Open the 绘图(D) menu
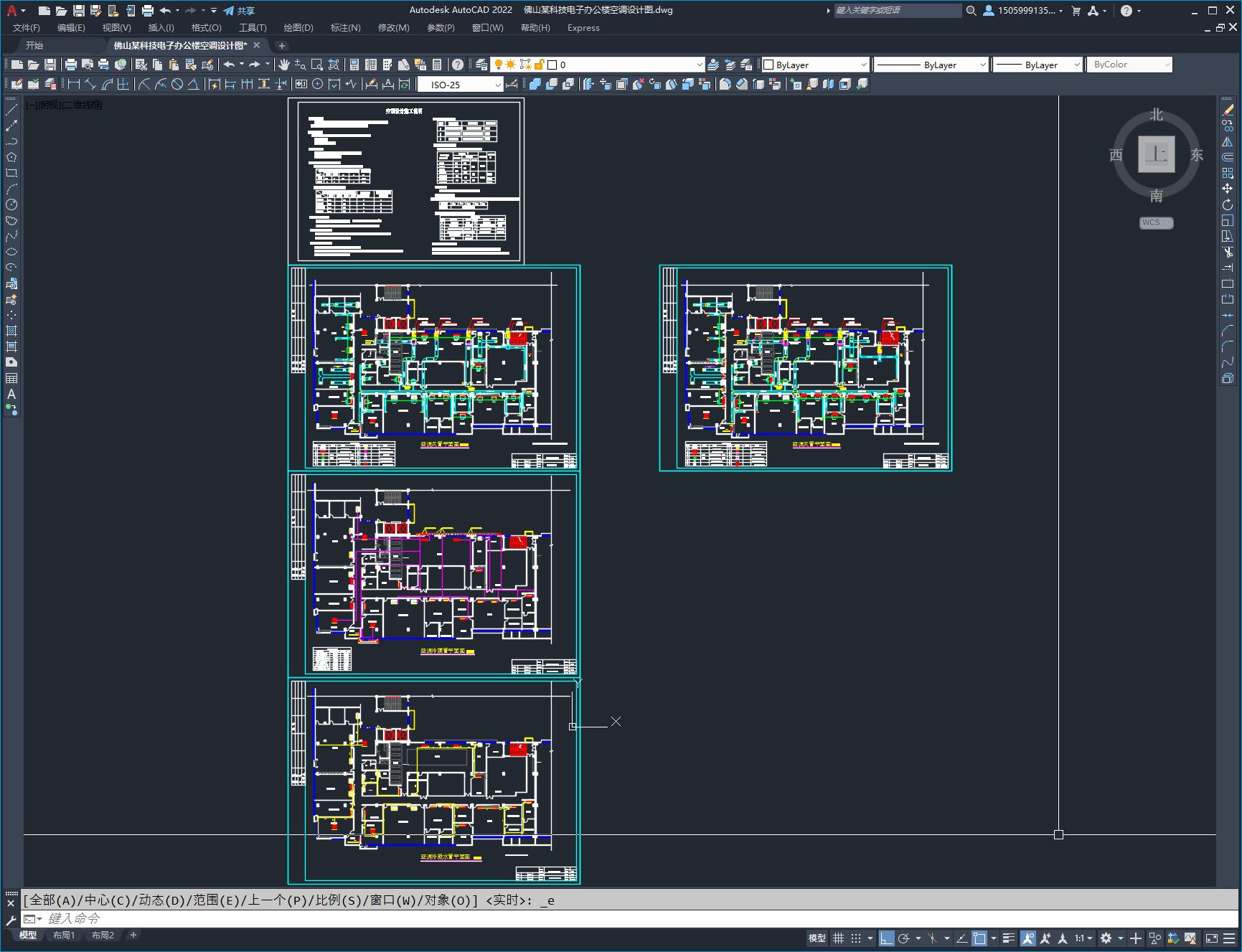 [298, 28]
